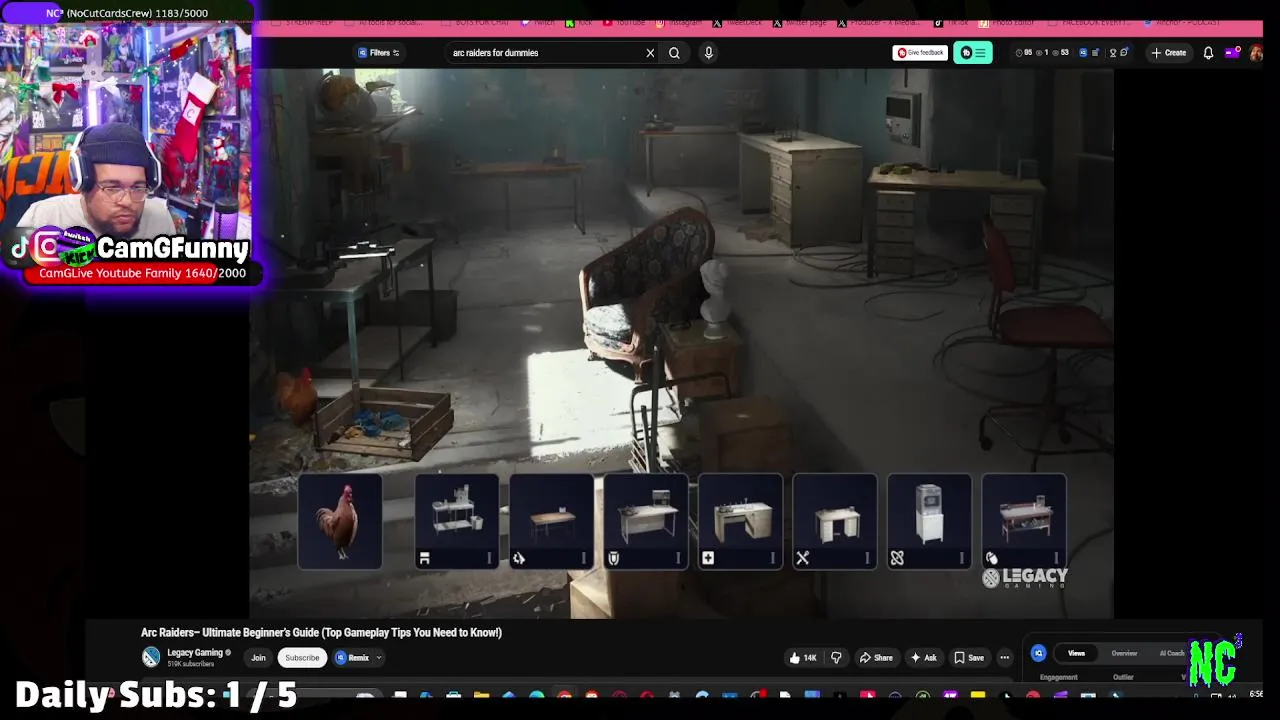Like the video with thumbs up 14K
Viewport: 1280px width, 720px height.
(803, 658)
